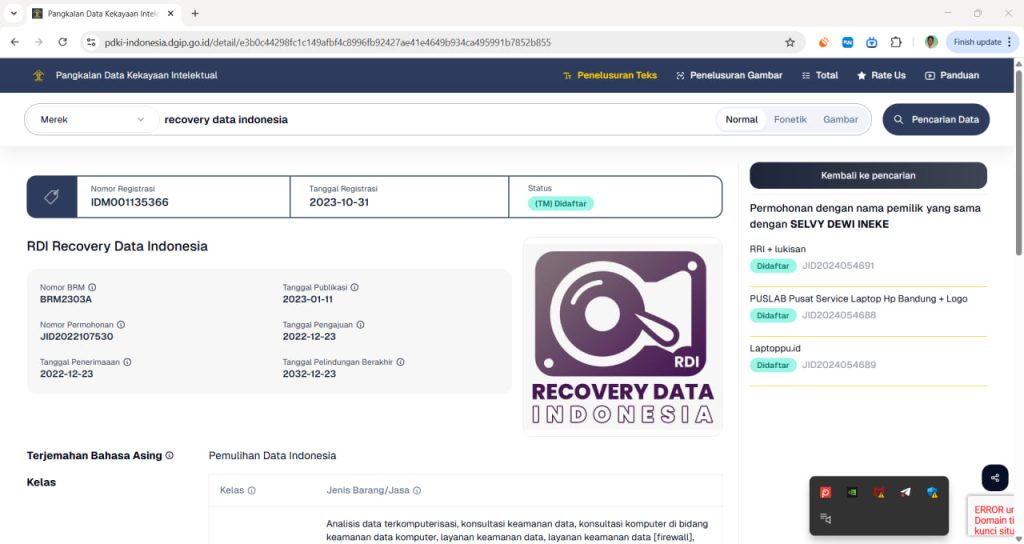Open Penelusuran Gambar menu

pyautogui.click(x=729, y=75)
